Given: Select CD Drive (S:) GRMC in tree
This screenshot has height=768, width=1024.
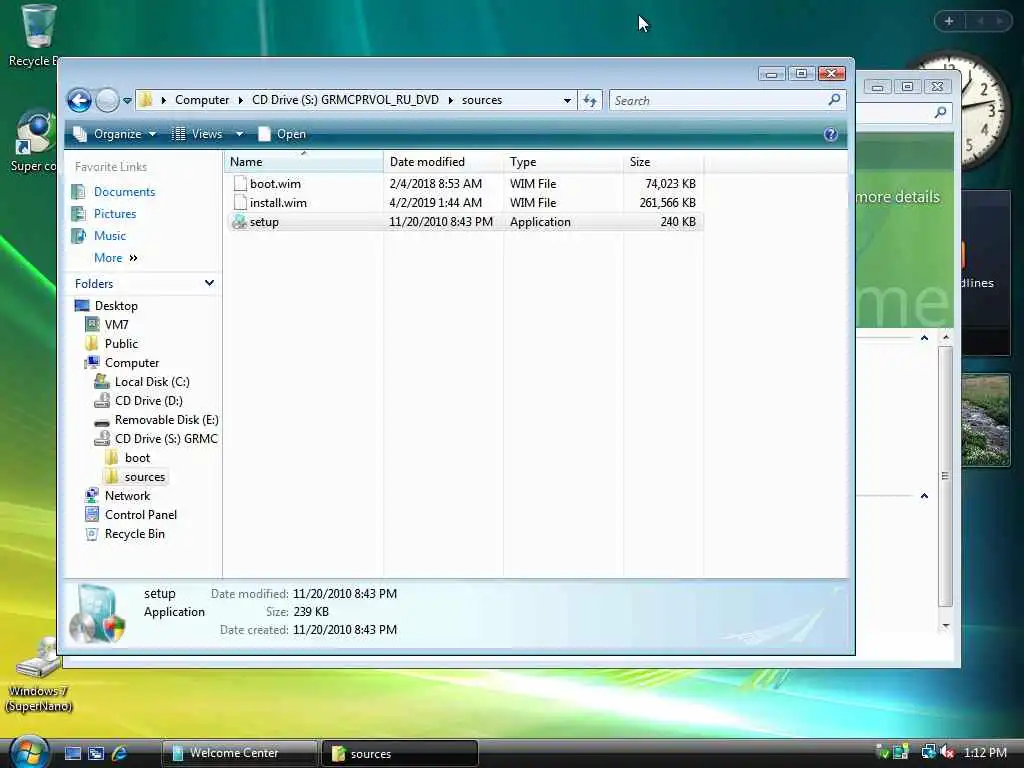Looking at the screenshot, I should 166,438.
